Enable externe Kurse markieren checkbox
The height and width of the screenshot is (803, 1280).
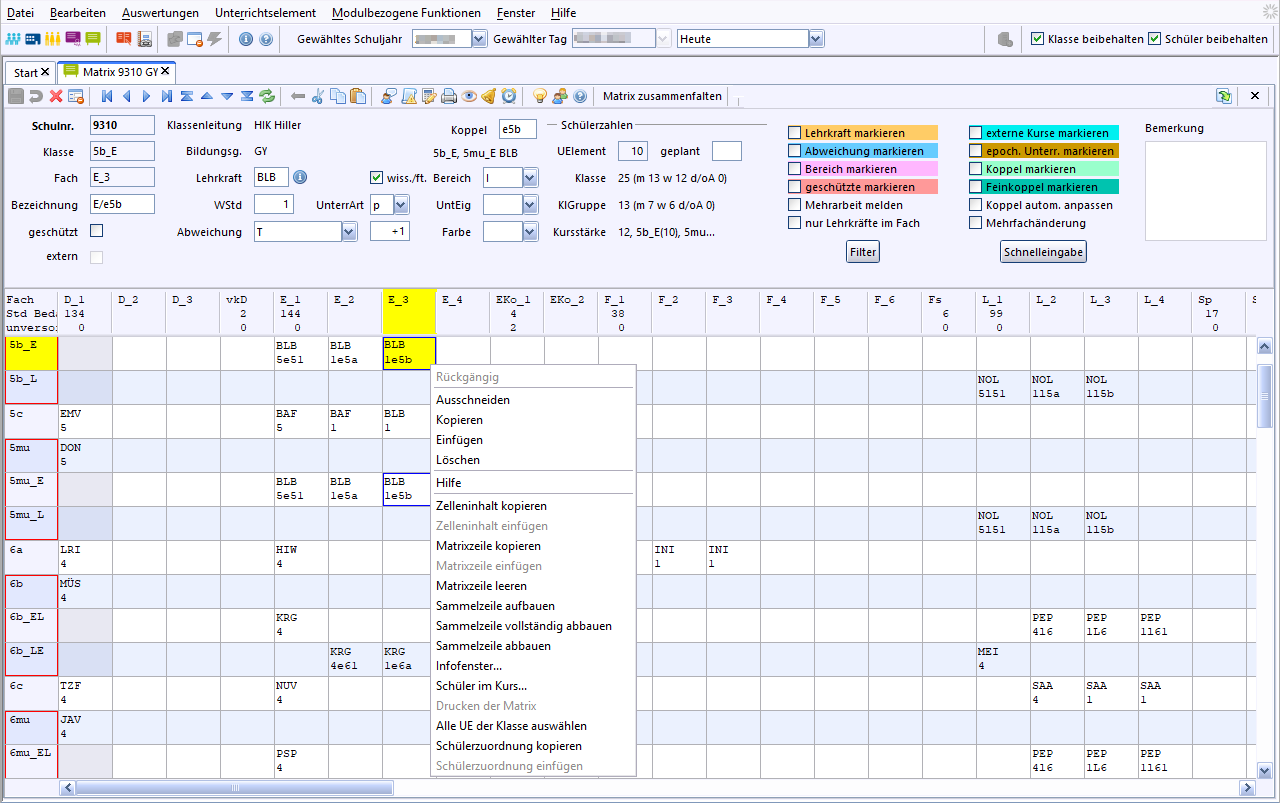(975, 133)
